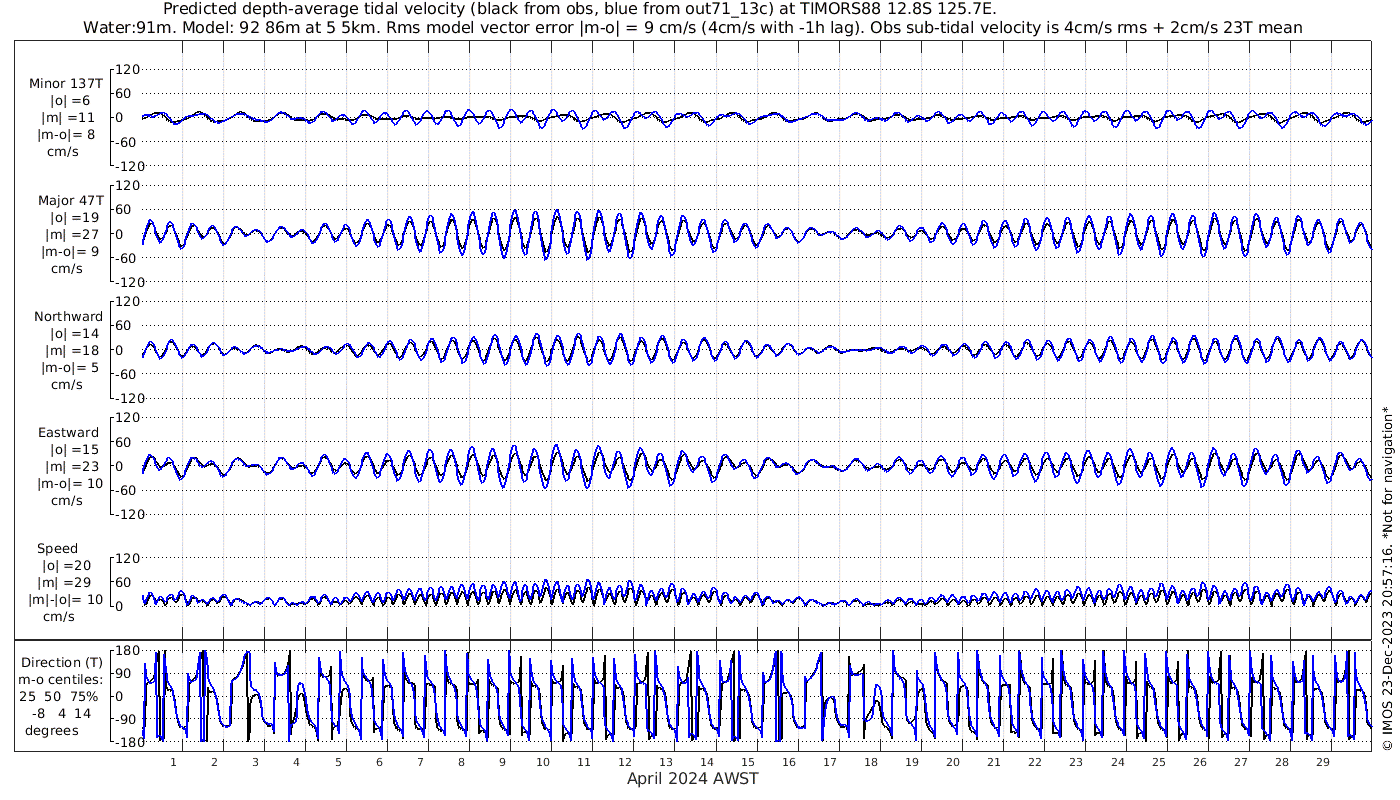Click the '|m|-|o|= 10' value under Speed
The height and width of the screenshot is (800, 1400).
[x=66, y=600]
